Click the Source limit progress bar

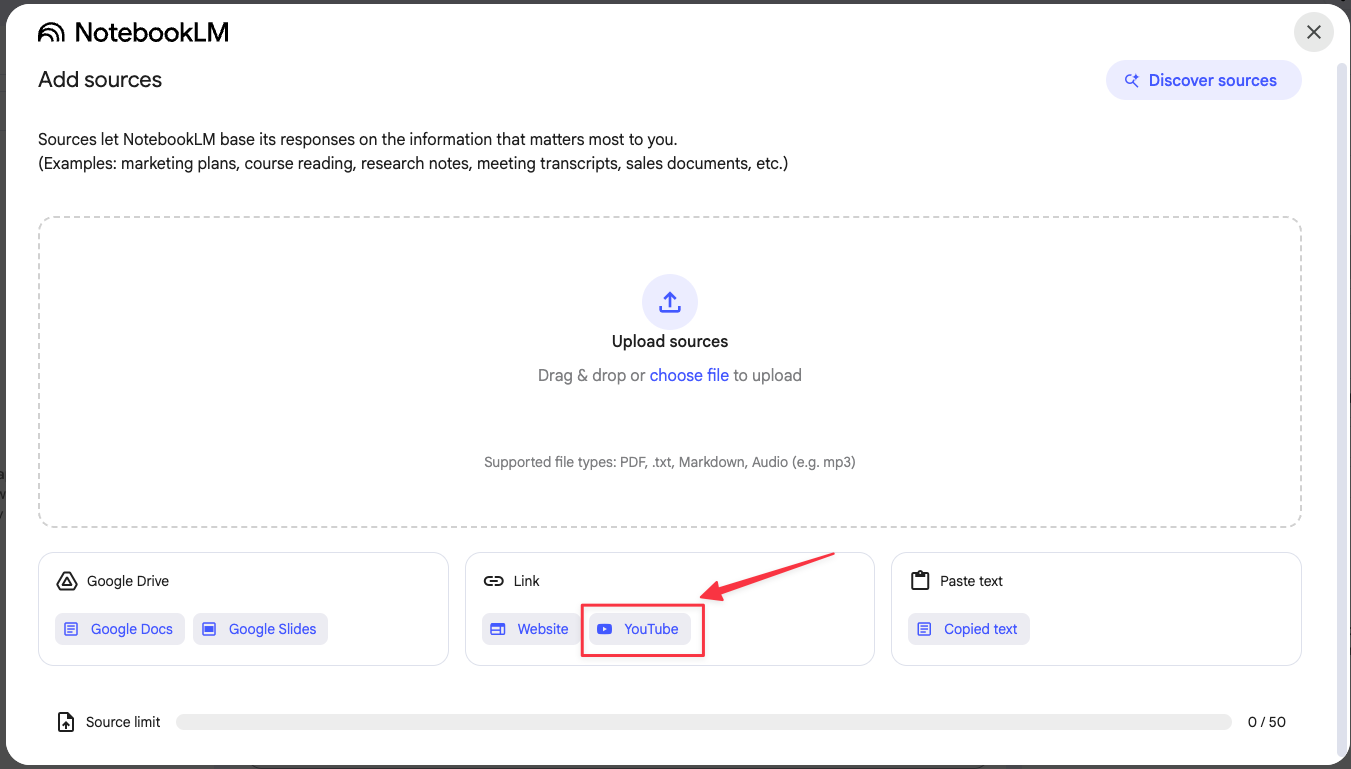click(x=704, y=722)
